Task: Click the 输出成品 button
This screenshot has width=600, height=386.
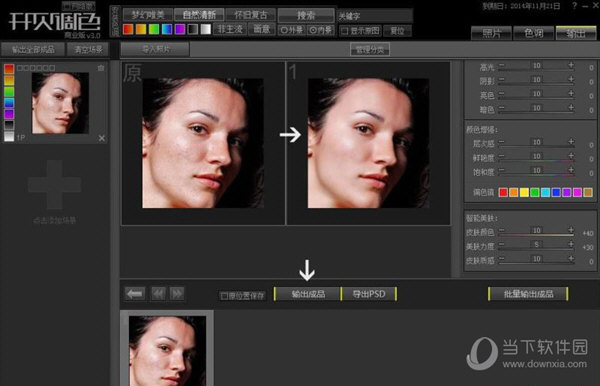Action: pyautogui.click(x=308, y=294)
